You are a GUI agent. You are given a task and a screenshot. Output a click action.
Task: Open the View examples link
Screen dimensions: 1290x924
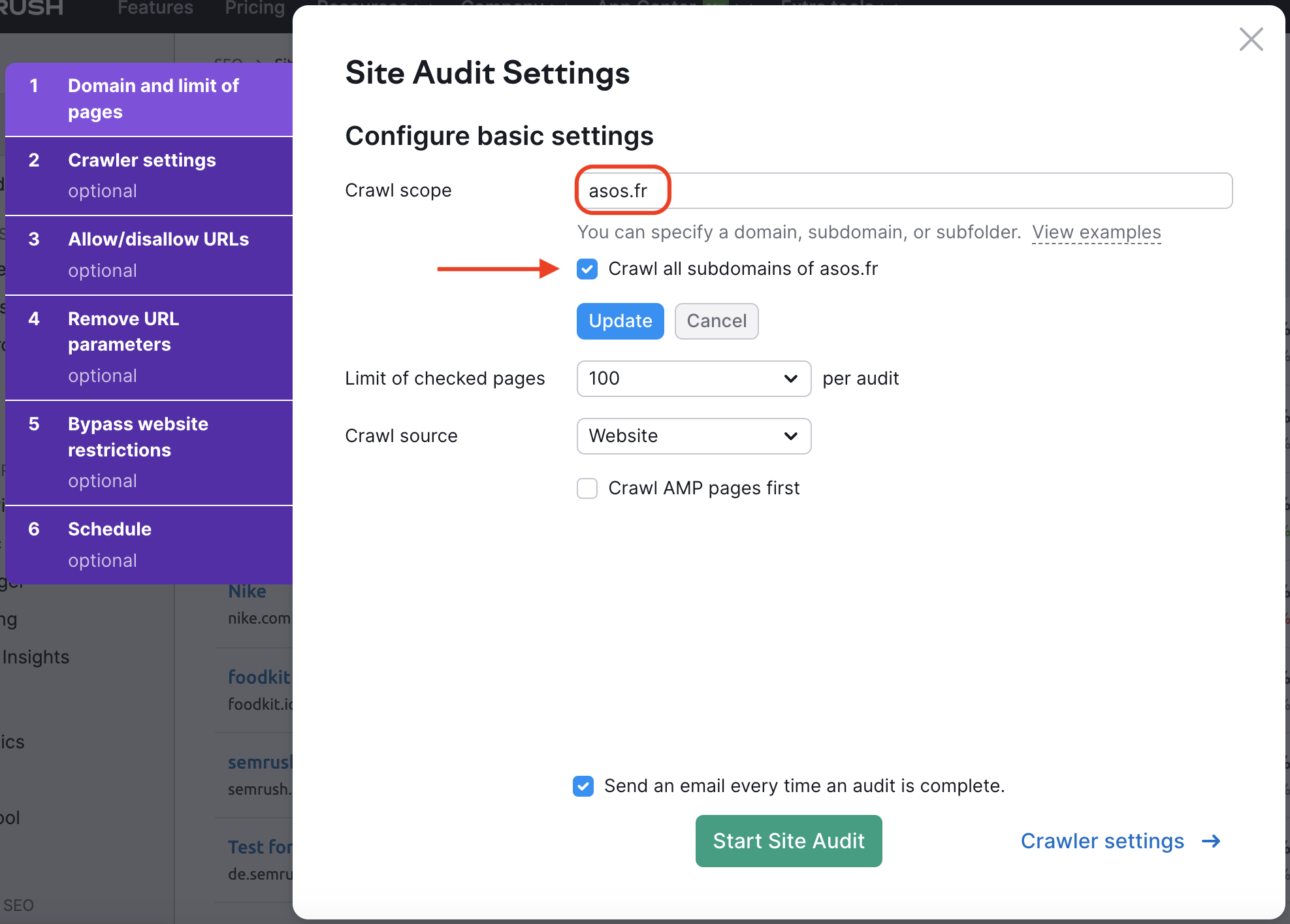pyautogui.click(x=1096, y=232)
